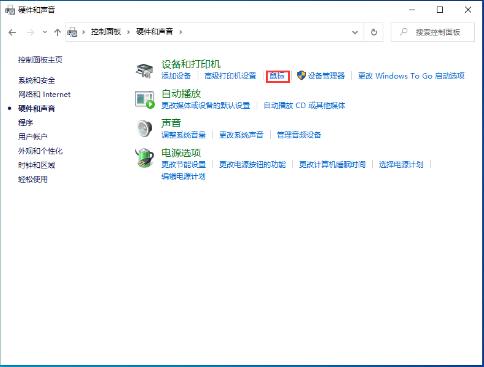
Task: Open 时钟和区域 category in sidebar
Action: coord(37,165)
